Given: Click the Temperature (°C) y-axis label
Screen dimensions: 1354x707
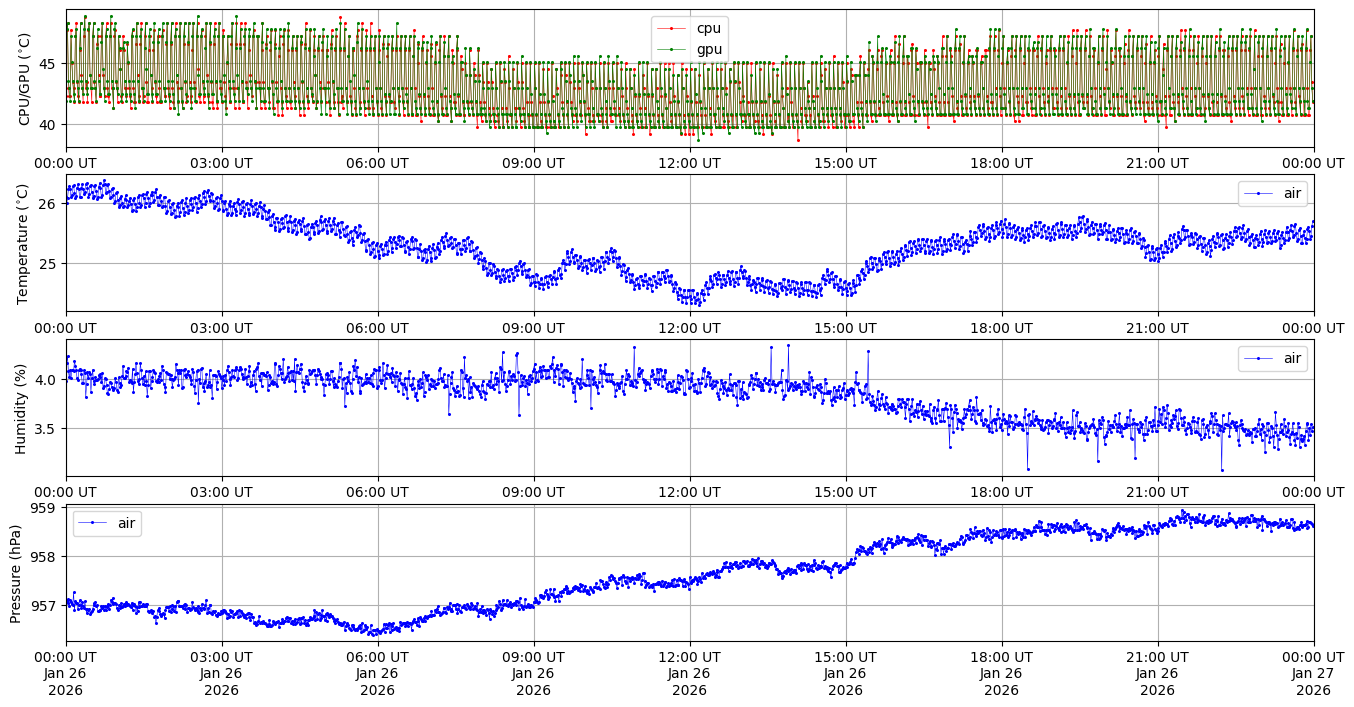Looking at the screenshot, I should [25, 243].
